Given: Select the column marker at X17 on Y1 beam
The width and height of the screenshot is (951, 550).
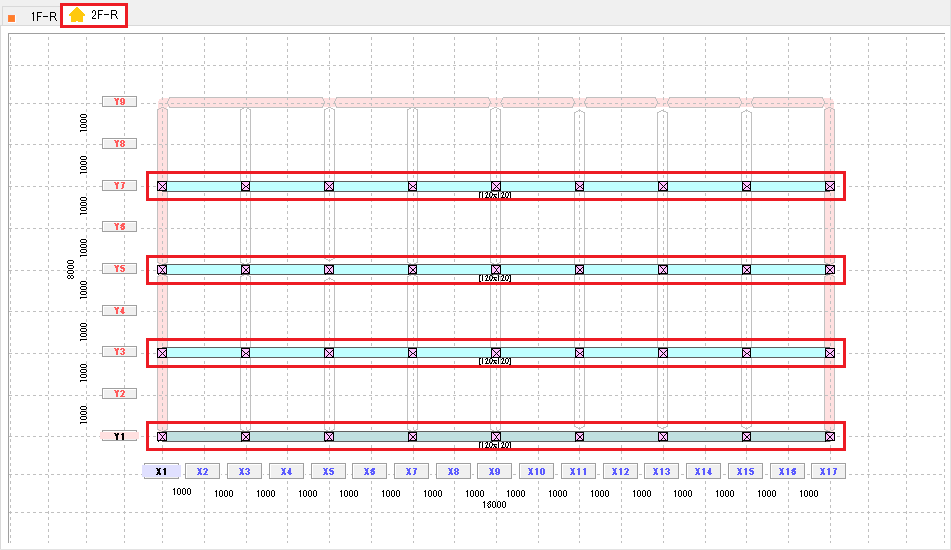Looking at the screenshot, I should coord(829,437).
